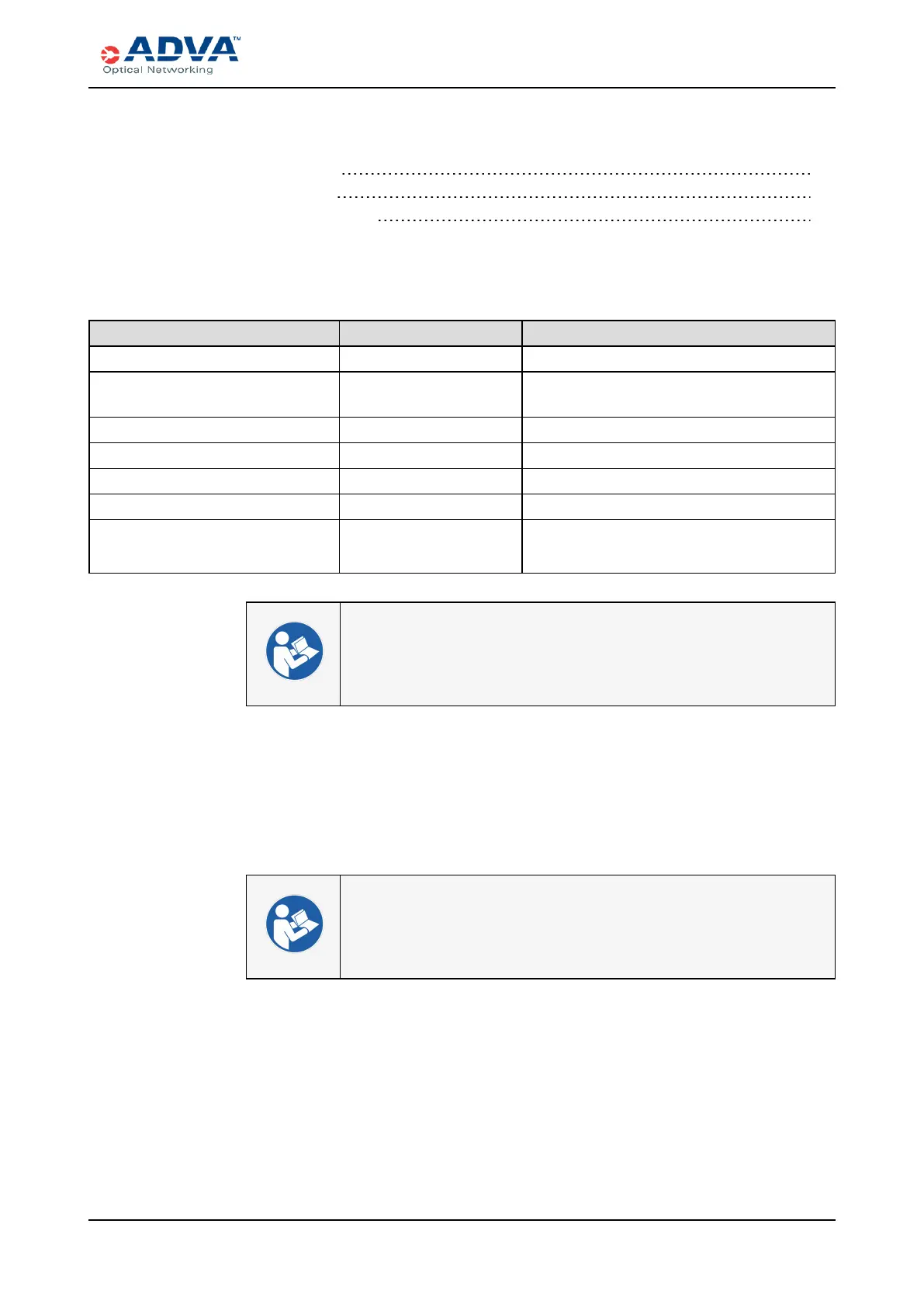Click the middle dotted leader line
Viewport: 924px width, 1307px height.
click(x=573, y=197)
